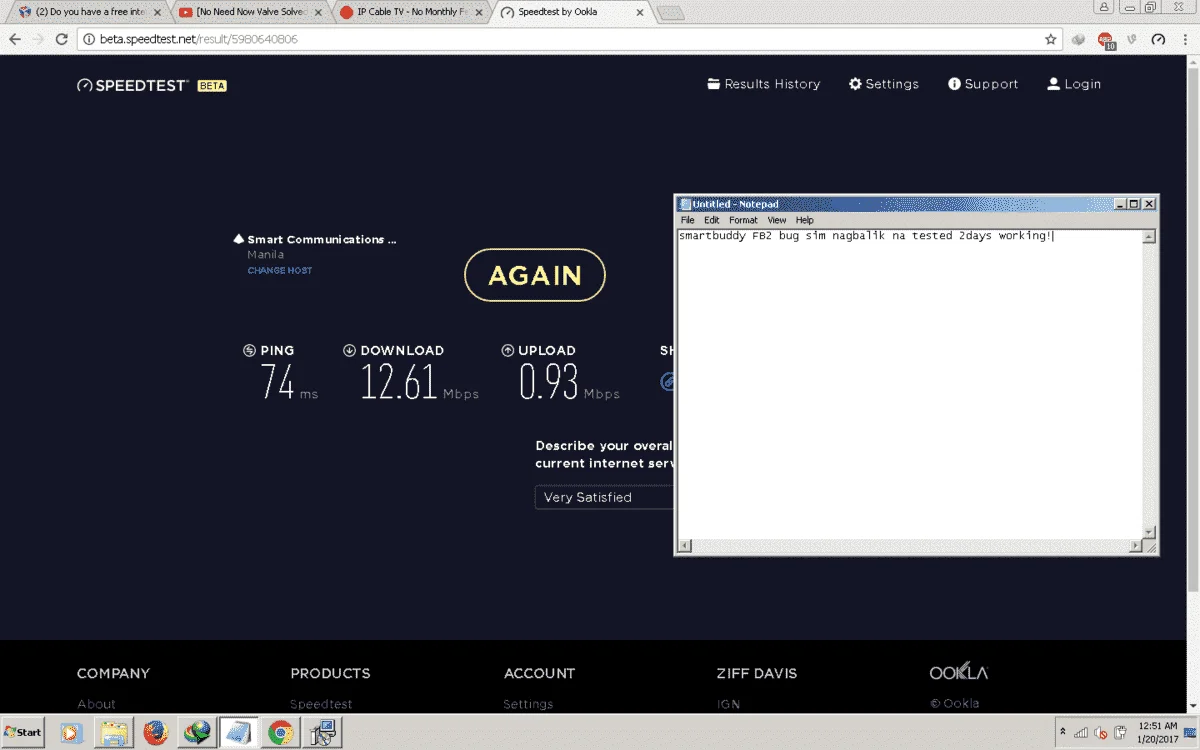Click the 12.61 download value
Viewport: 1200px width, 750px height.
[399, 382]
